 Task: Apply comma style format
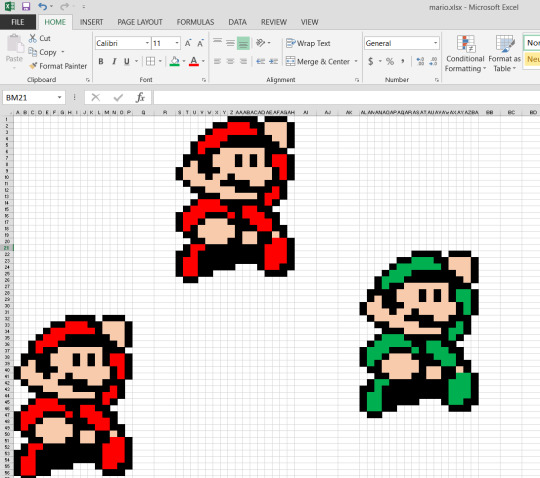coord(402,61)
